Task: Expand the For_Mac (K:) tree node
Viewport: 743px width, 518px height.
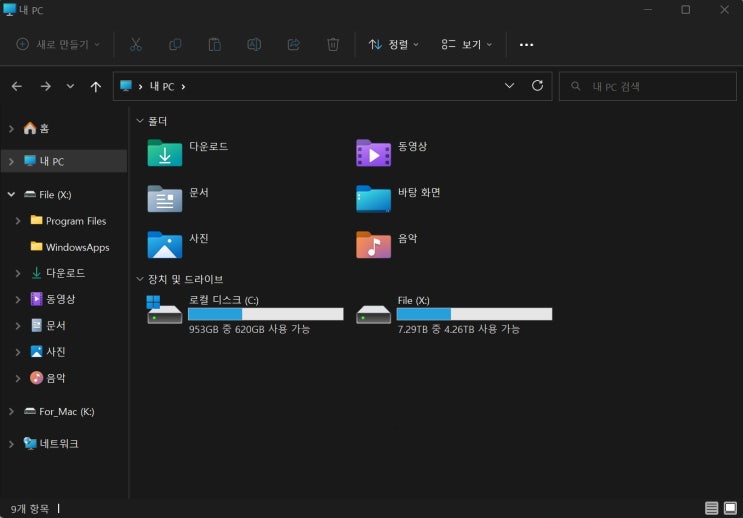Action: [x=11, y=411]
